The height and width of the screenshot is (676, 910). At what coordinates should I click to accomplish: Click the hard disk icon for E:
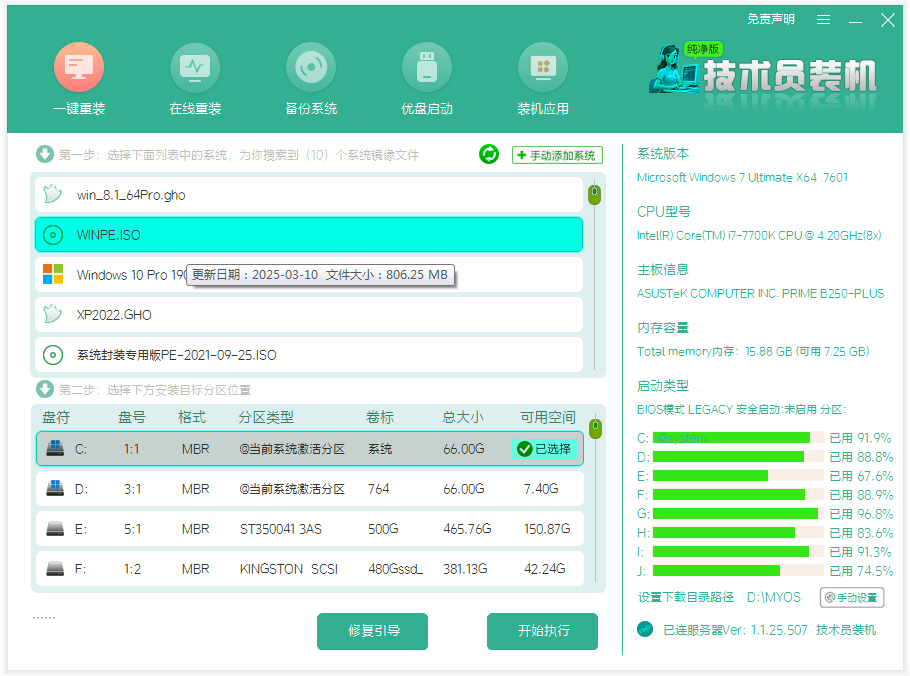coord(55,529)
